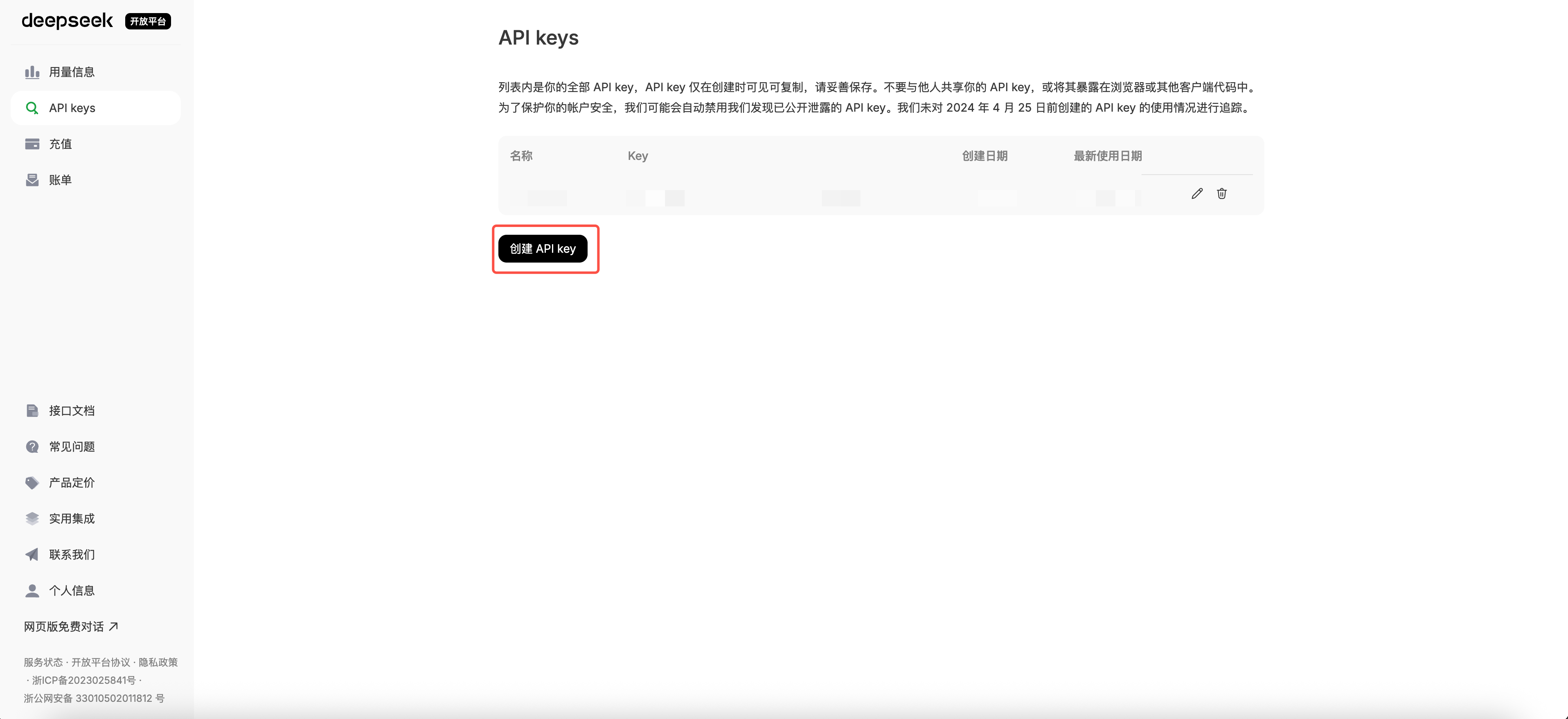This screenshot has height=719, width=1568.
Task: Open the 网页版免费对话 external link
Action: [x=71, y=627]
